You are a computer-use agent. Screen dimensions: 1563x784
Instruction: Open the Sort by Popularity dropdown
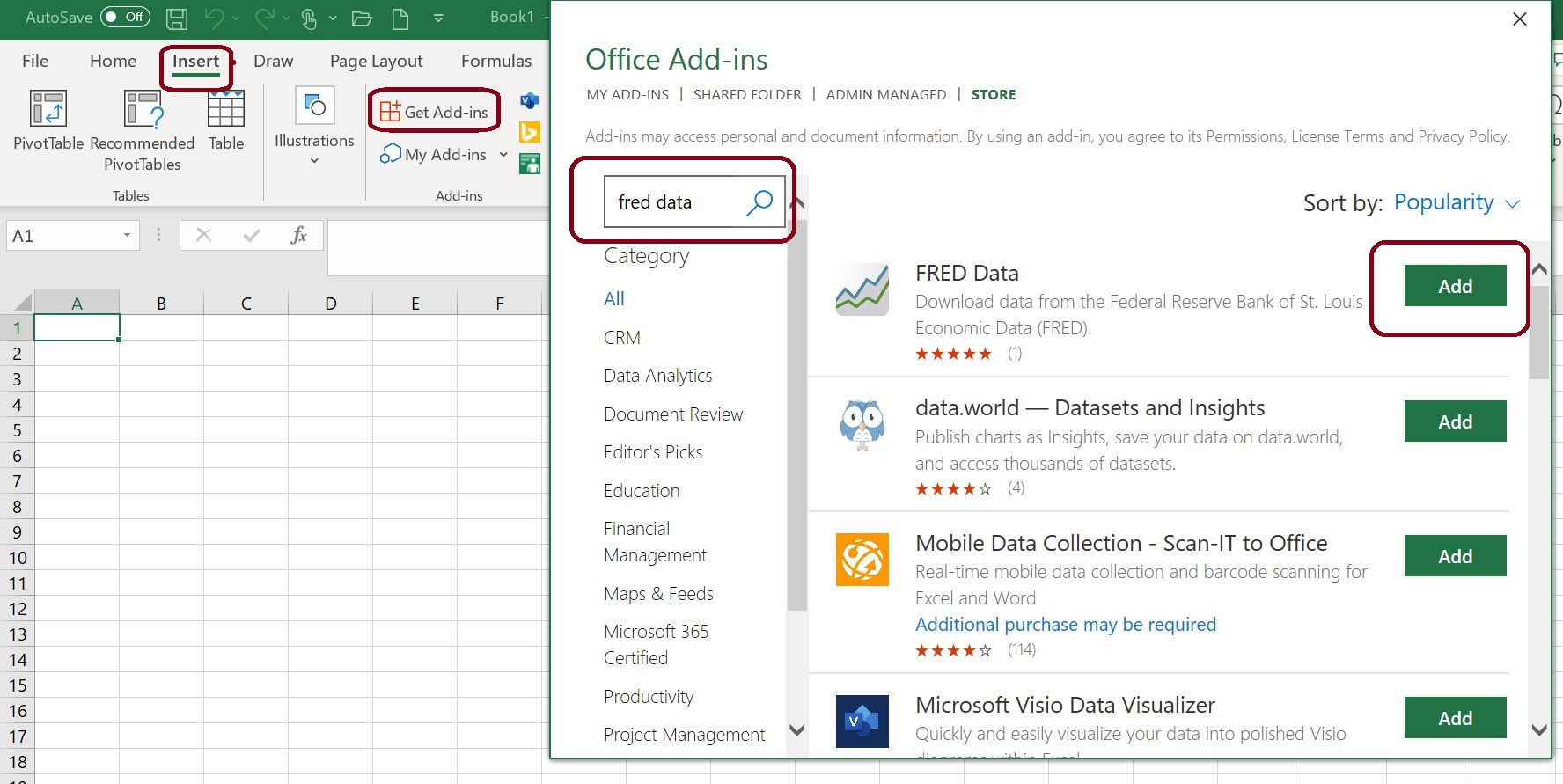click(x=1457, y=202)
